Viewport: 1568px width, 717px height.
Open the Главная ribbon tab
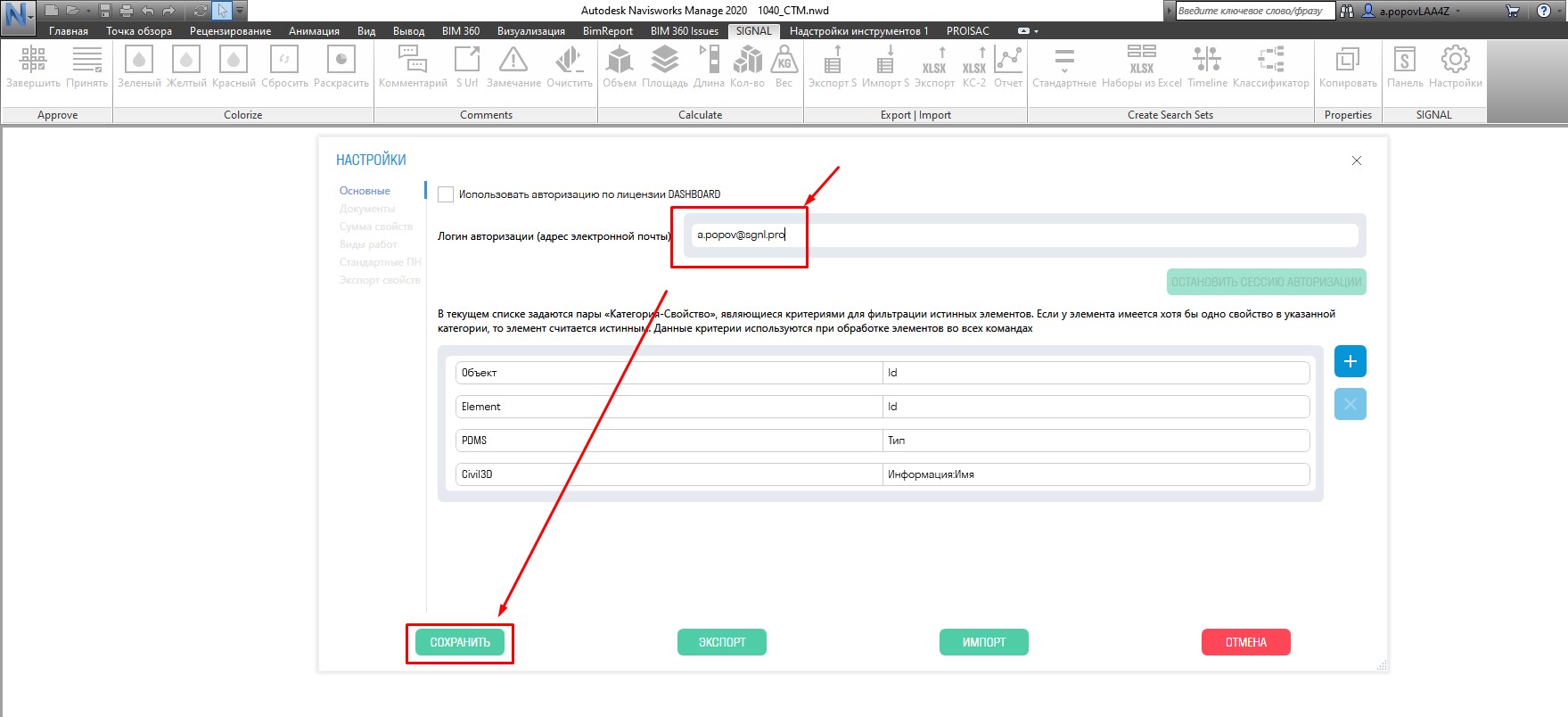tap(69, 31)
